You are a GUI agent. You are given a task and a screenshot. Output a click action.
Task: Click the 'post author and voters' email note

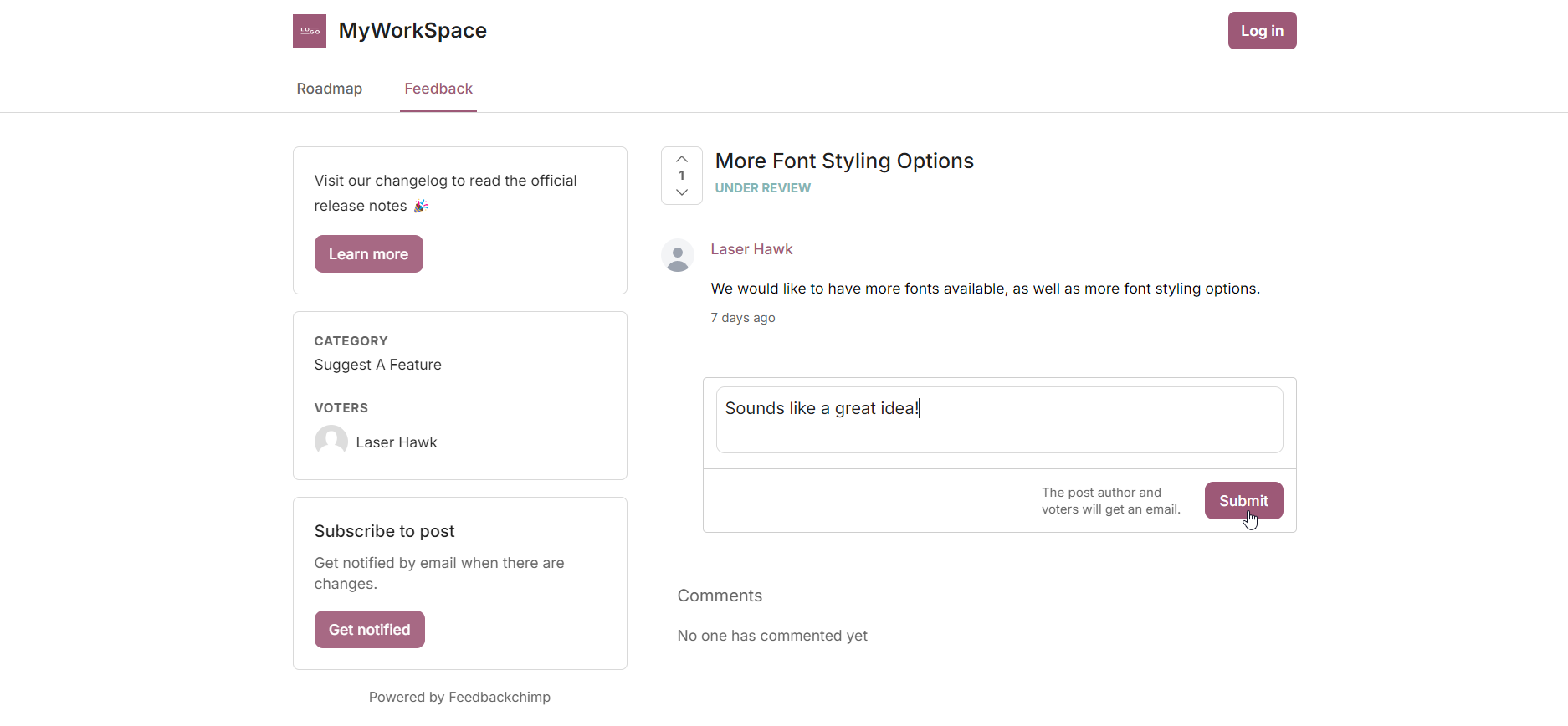tap(1111, 501)
